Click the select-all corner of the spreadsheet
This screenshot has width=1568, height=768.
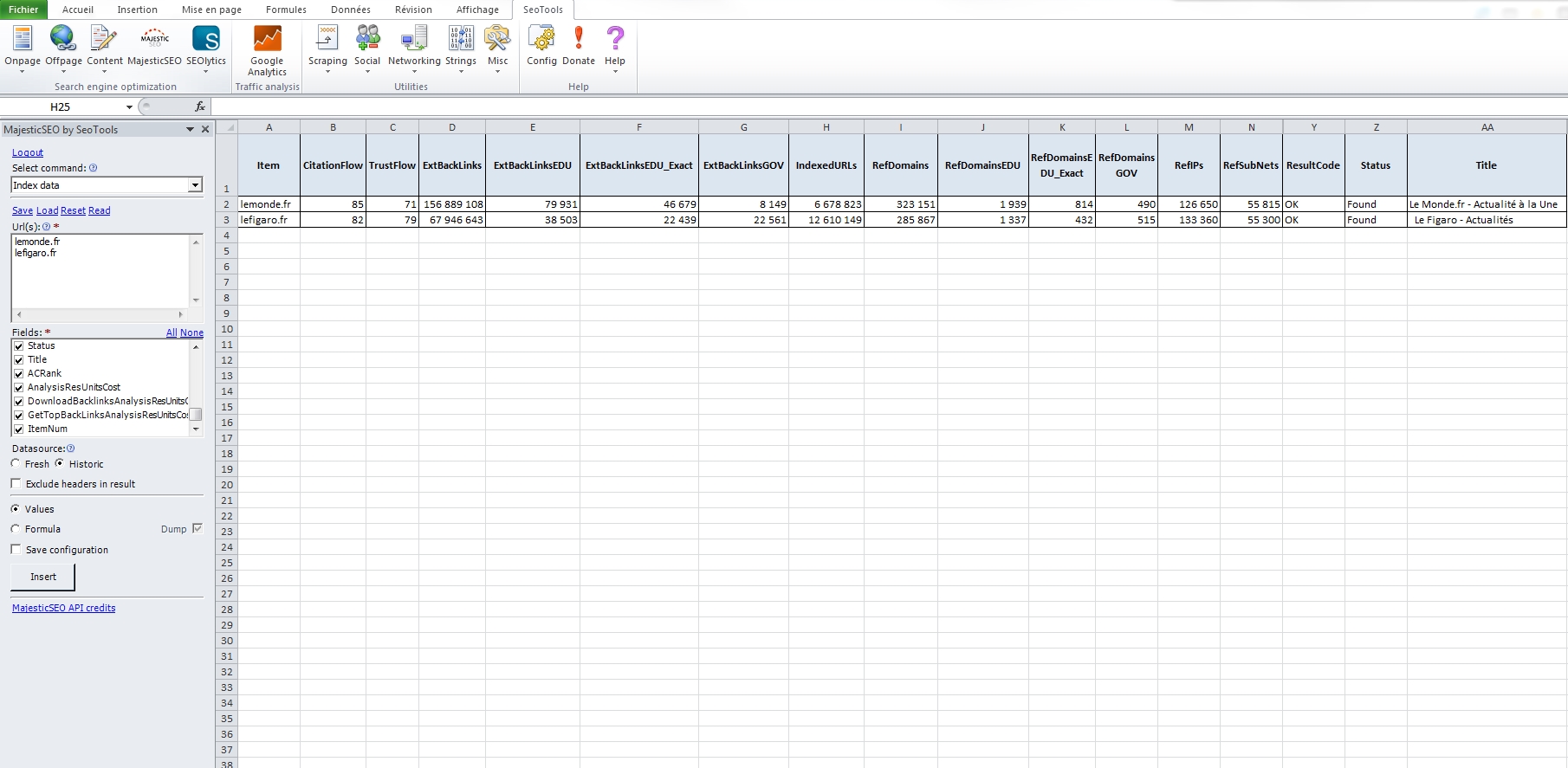click(227, 127)
